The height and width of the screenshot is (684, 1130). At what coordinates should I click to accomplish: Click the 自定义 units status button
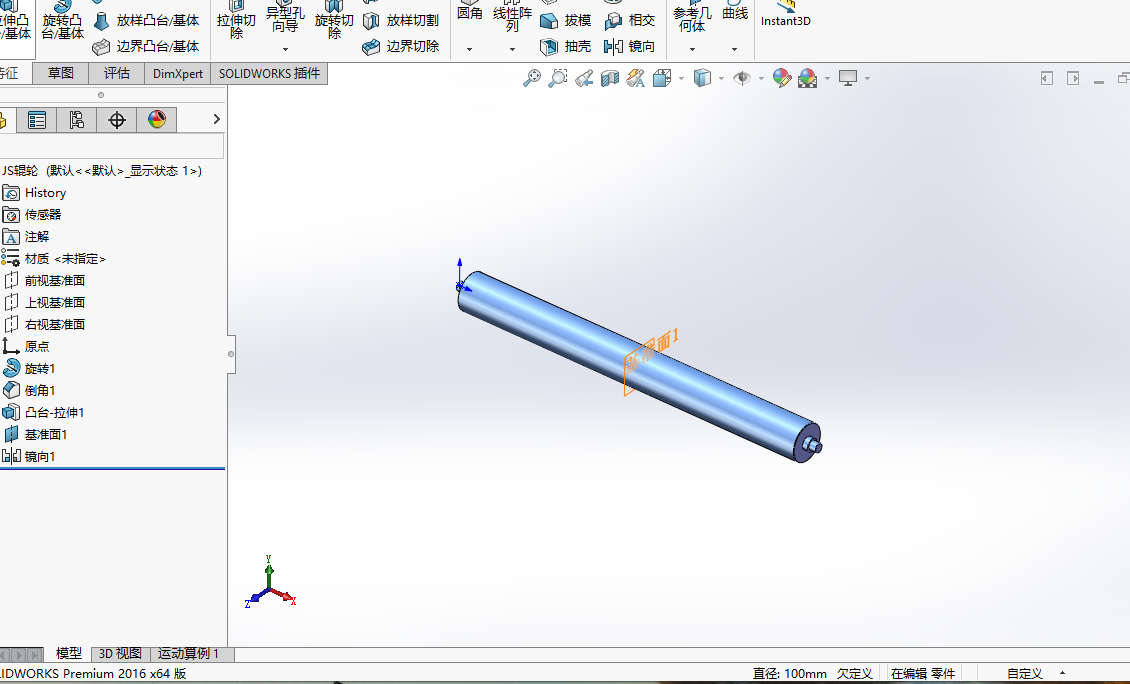(1025, 674)
